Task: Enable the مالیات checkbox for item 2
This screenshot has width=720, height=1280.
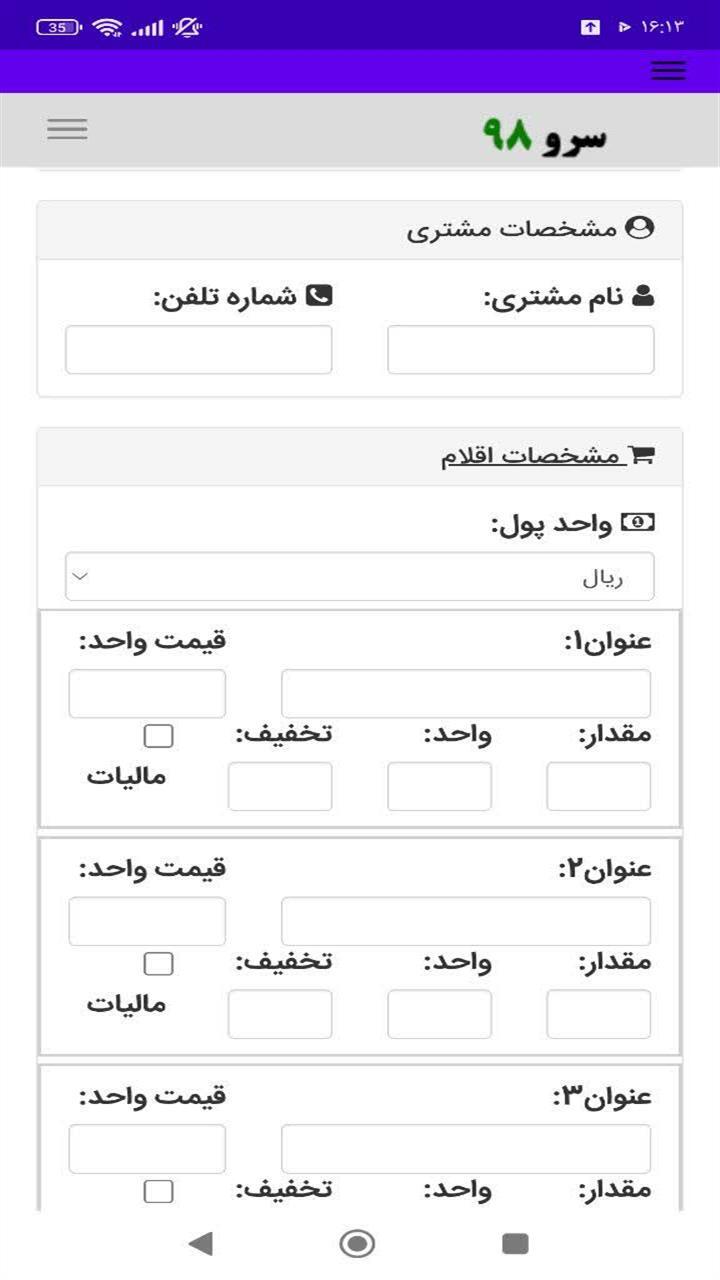Action: tap(158, 964)
